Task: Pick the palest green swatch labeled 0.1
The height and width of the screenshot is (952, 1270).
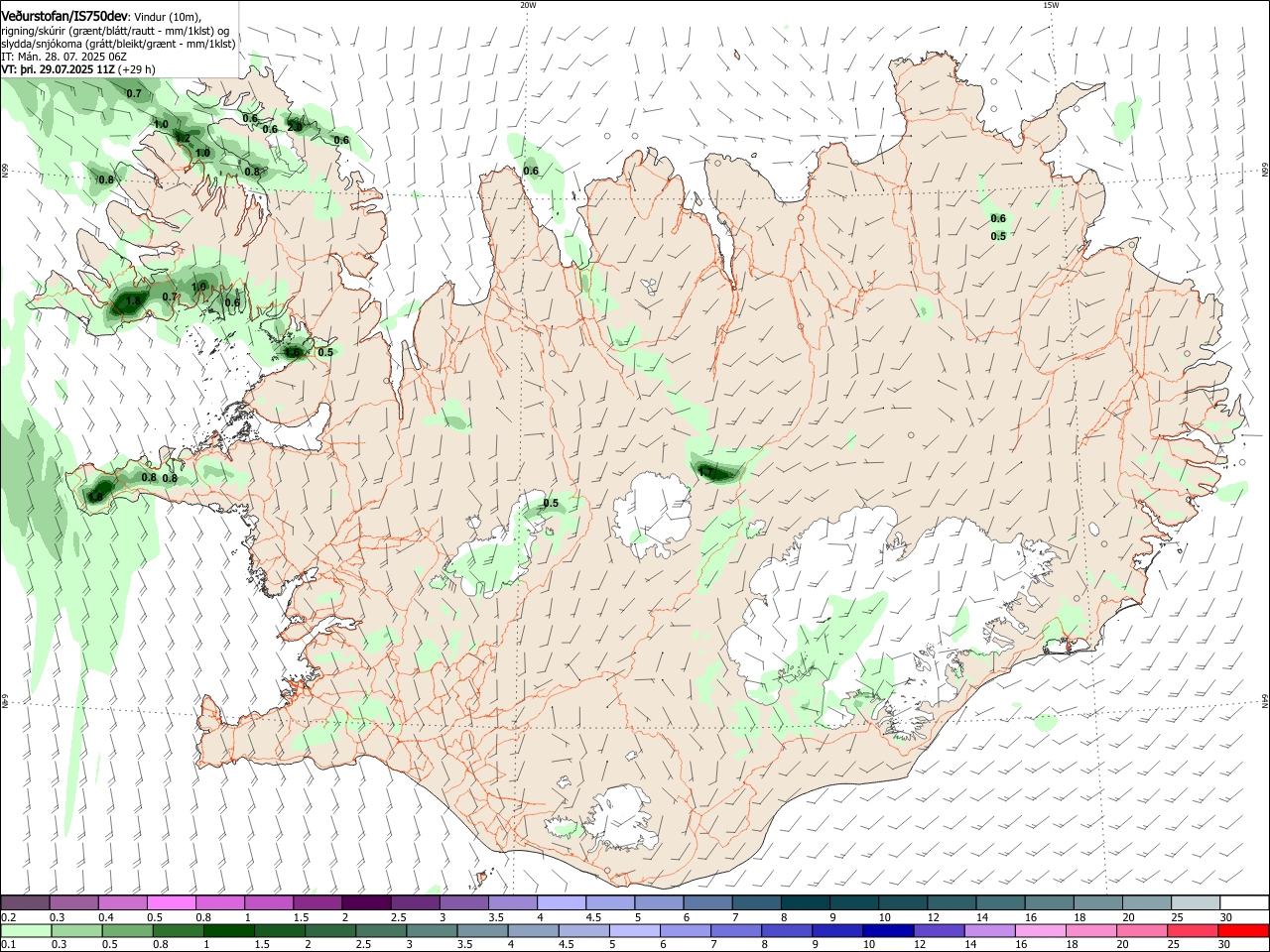Action: coord(27,930)
